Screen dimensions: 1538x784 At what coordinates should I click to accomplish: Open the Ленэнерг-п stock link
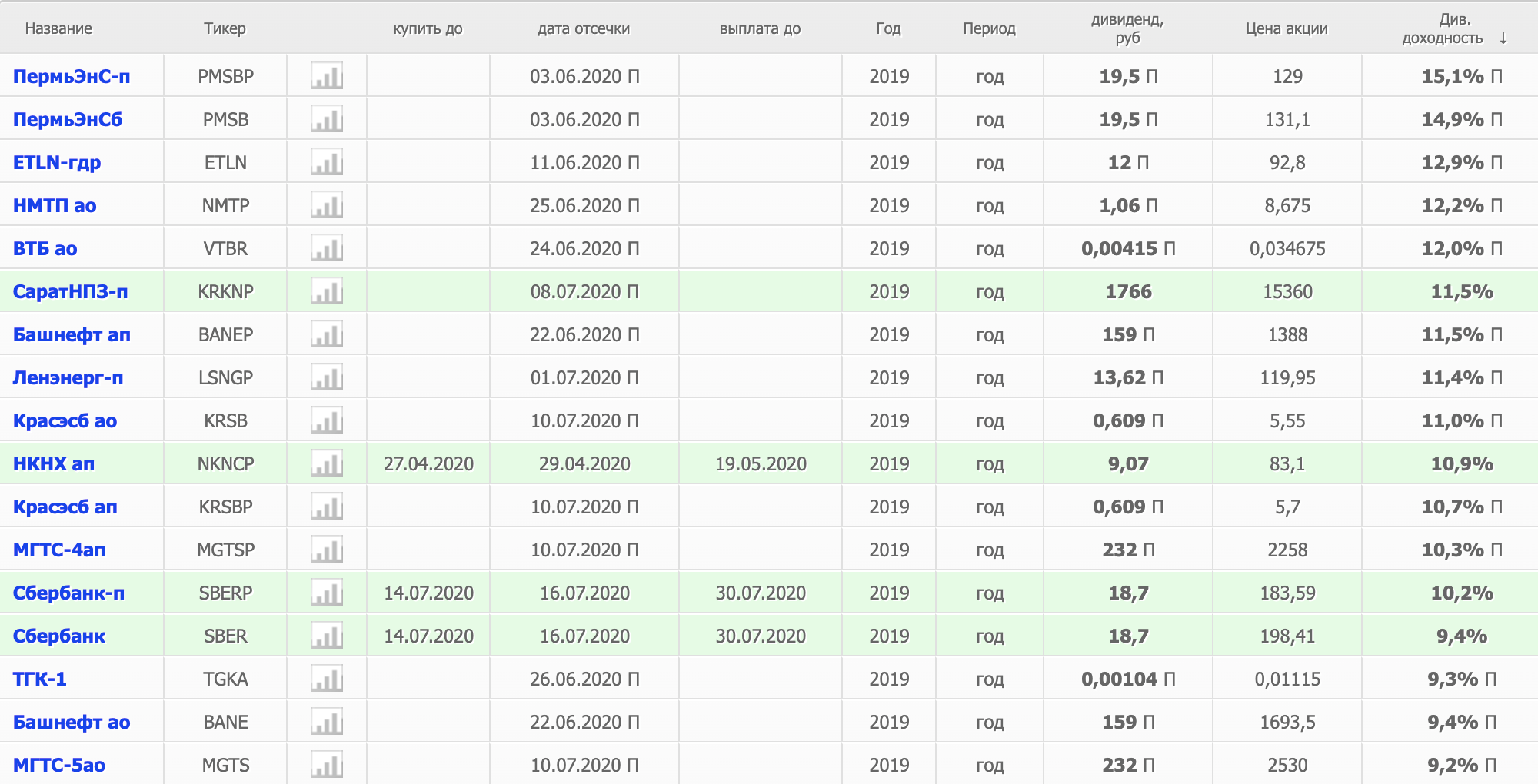pos(68,377)
